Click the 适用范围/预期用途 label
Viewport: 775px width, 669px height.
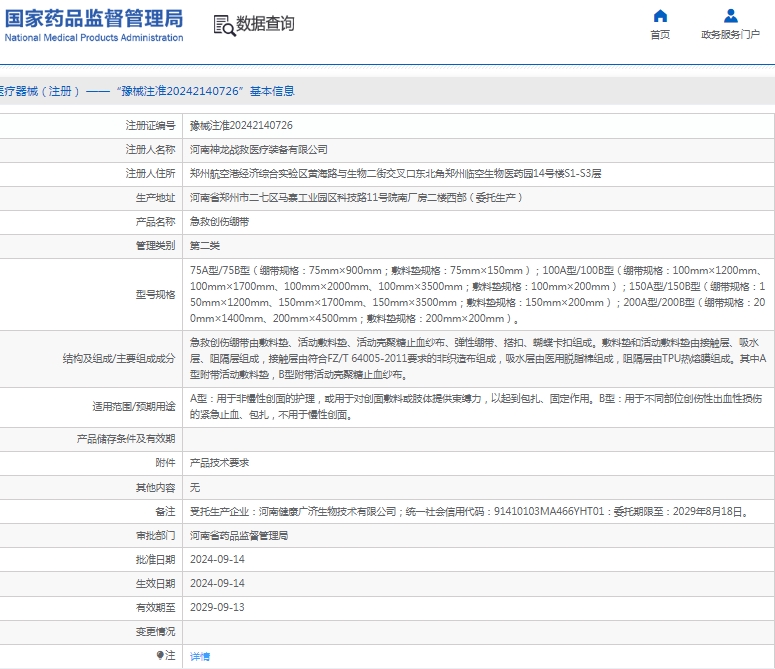pyautogui.click(x=133, y=407)
